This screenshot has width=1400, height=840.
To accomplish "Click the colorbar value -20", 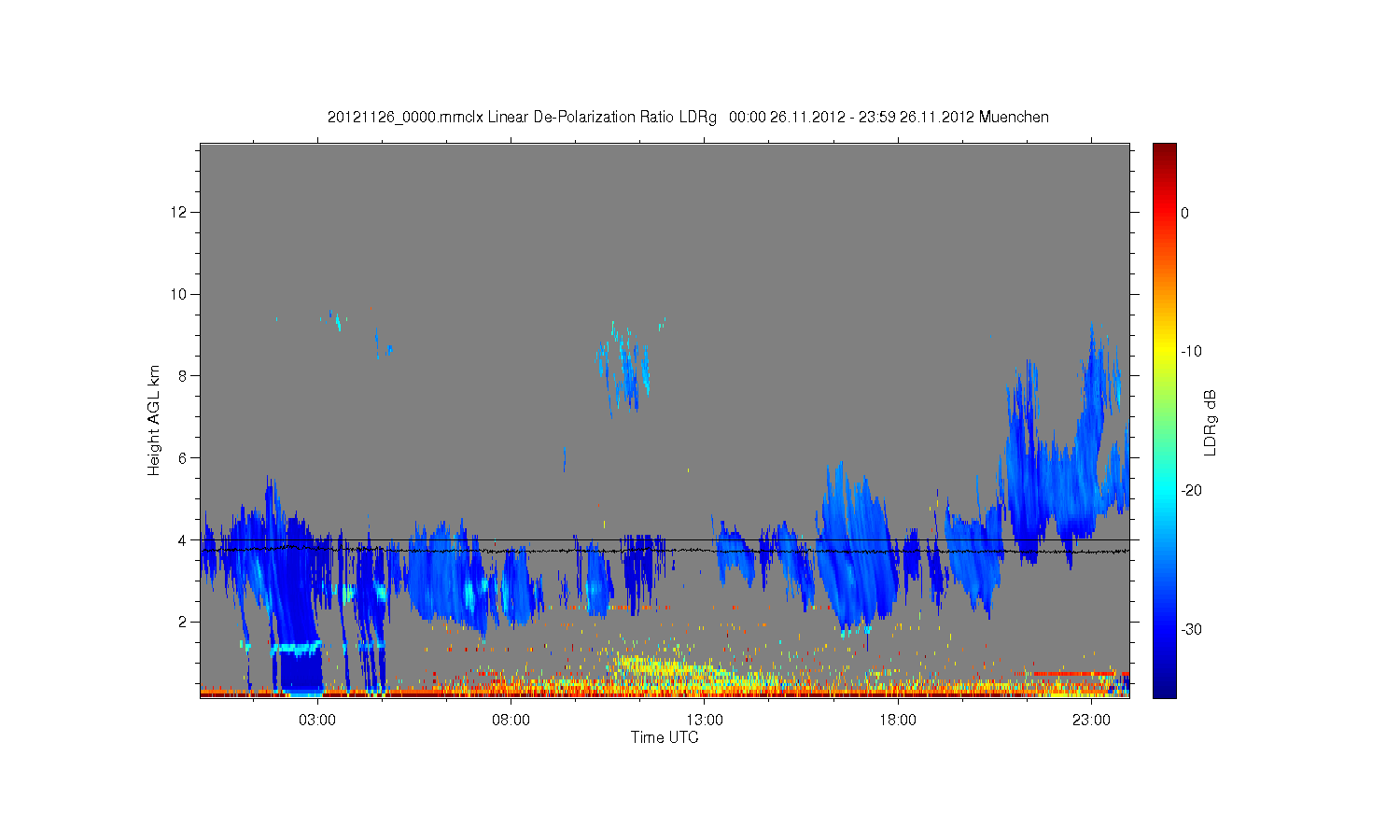I will click(x=1191, y=491).
